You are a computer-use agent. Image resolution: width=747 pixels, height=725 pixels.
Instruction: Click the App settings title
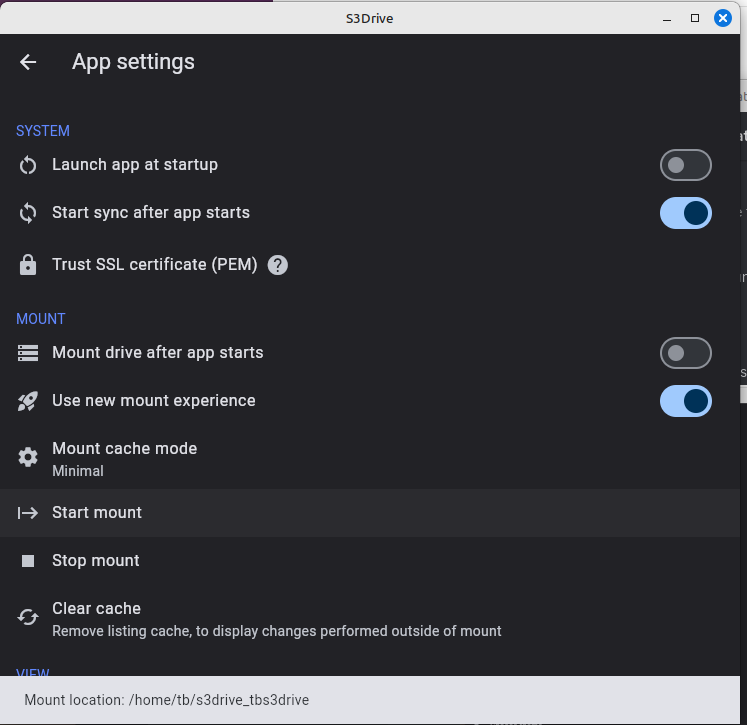(x=133, y=62)
